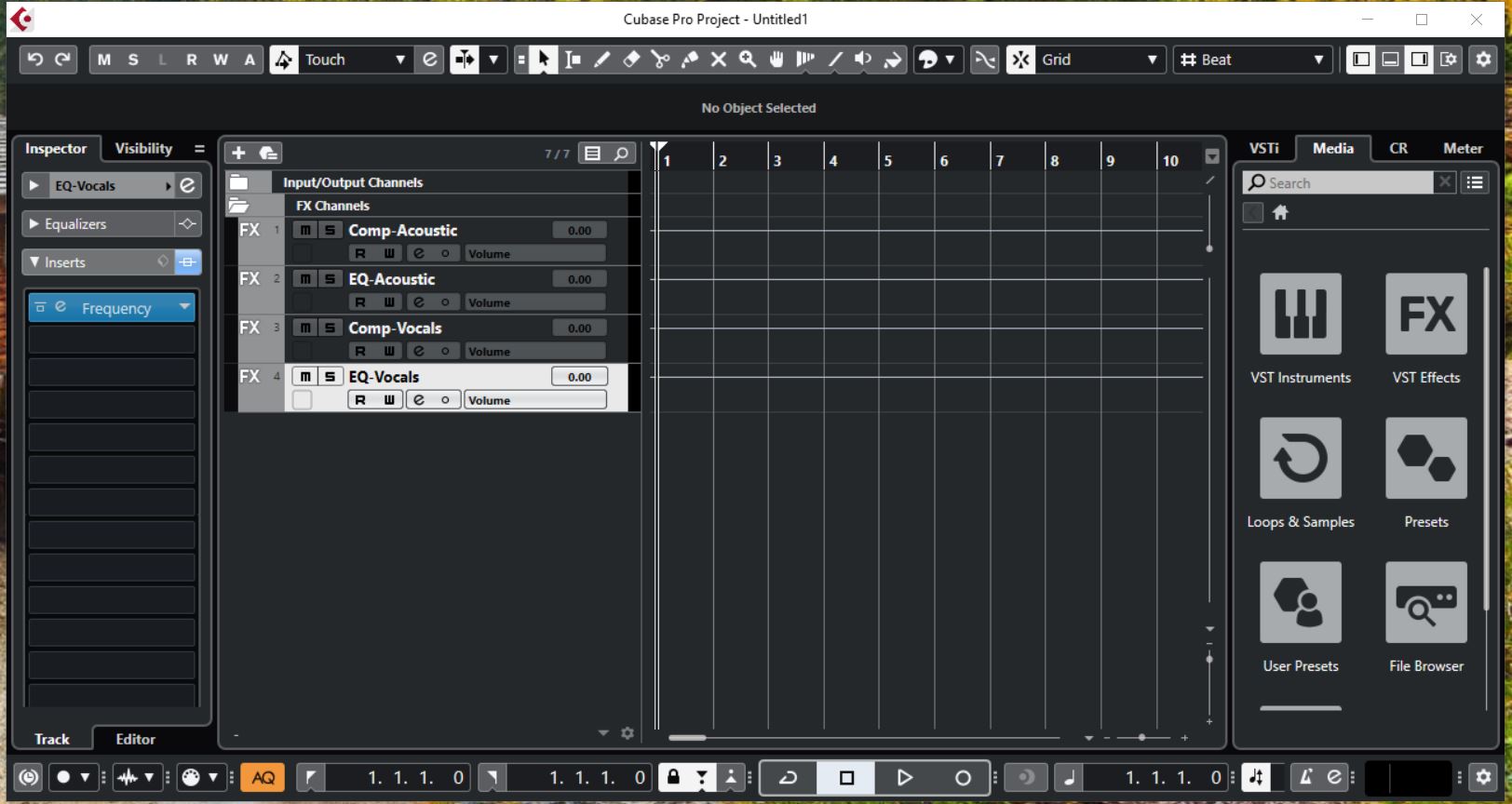1512x804 pixels.
Task: Select the Glue tool
Action: click(690, 60)
